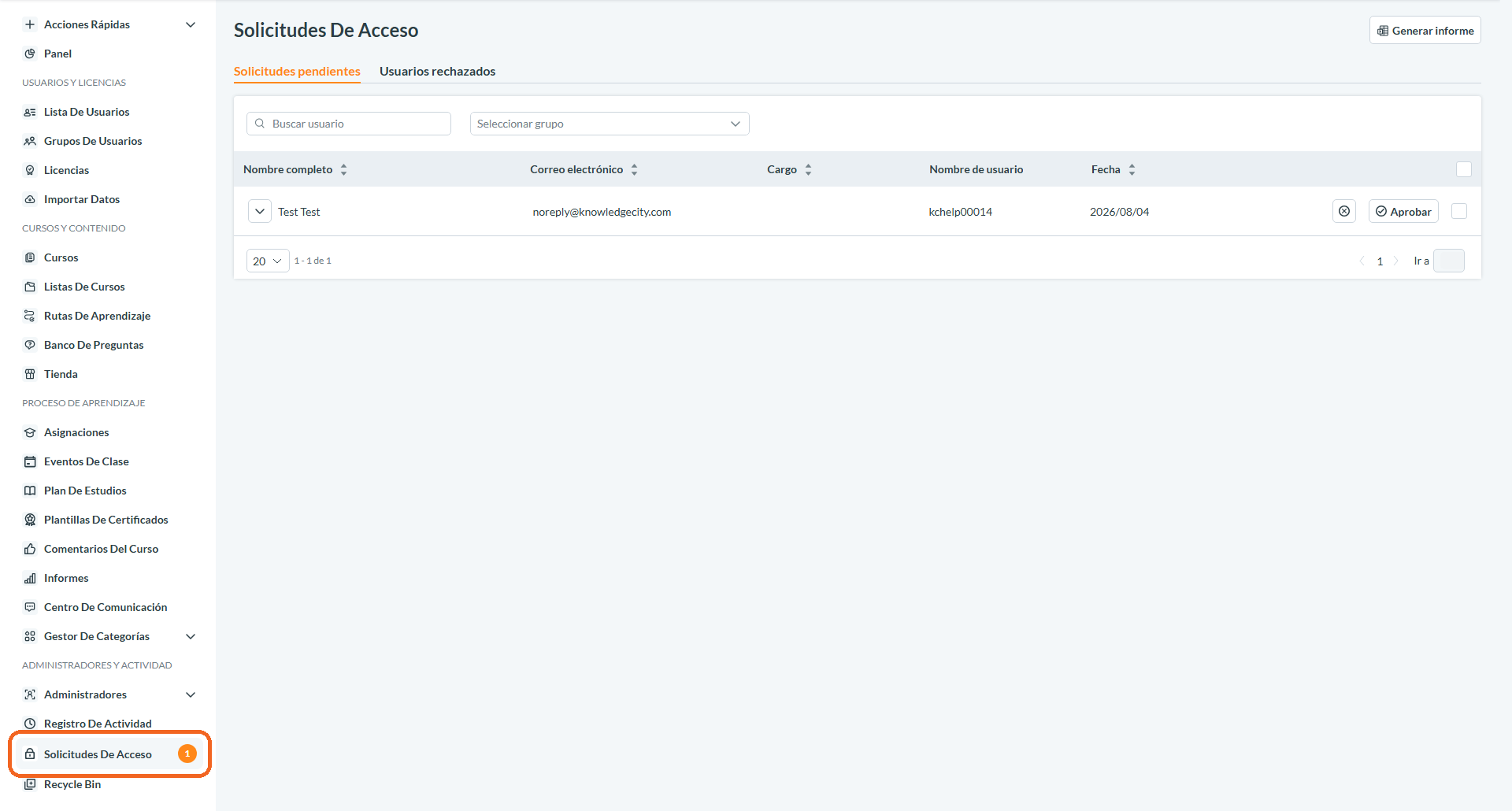Open the 20 per page dropdown
1512x811 pixels.
pos(268,261)
